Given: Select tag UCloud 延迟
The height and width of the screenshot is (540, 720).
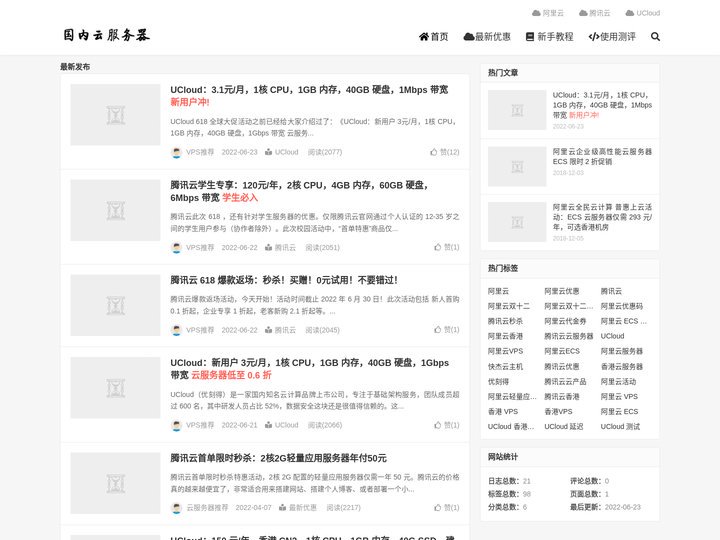Looking at the screenshot, I should click(564, 427).
